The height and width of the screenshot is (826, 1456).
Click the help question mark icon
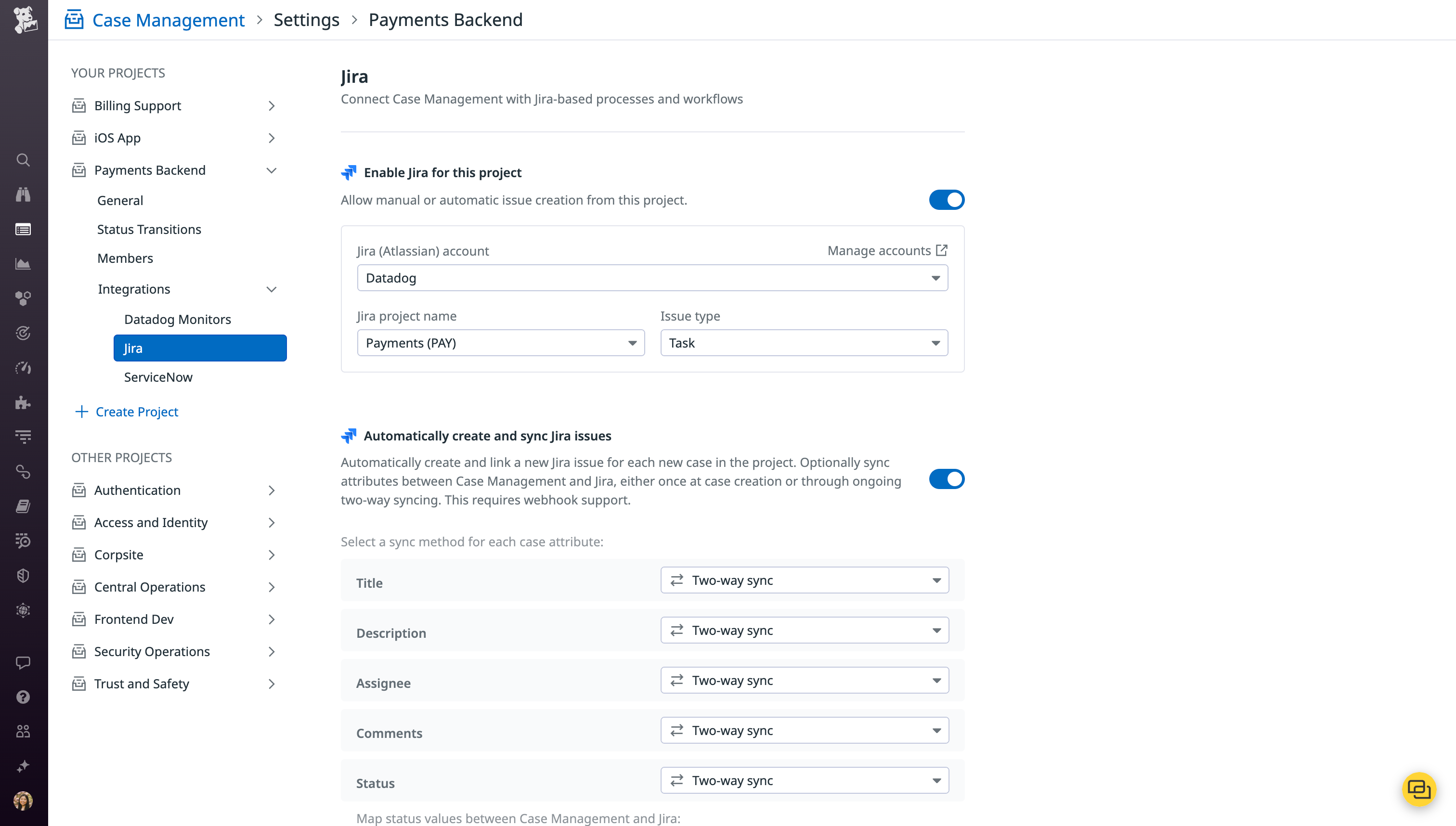[23, 697]
